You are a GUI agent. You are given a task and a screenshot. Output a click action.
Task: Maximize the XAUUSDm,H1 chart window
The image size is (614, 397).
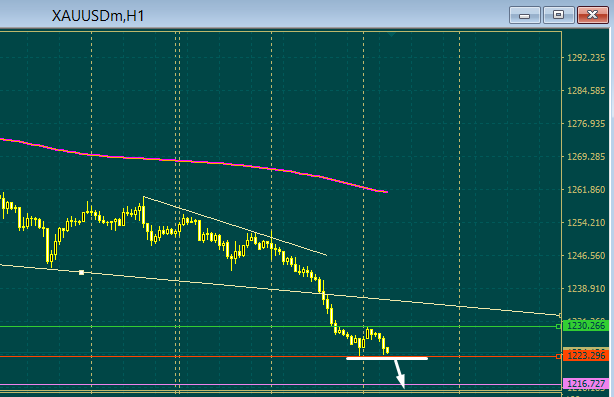[x=558, y=15]
